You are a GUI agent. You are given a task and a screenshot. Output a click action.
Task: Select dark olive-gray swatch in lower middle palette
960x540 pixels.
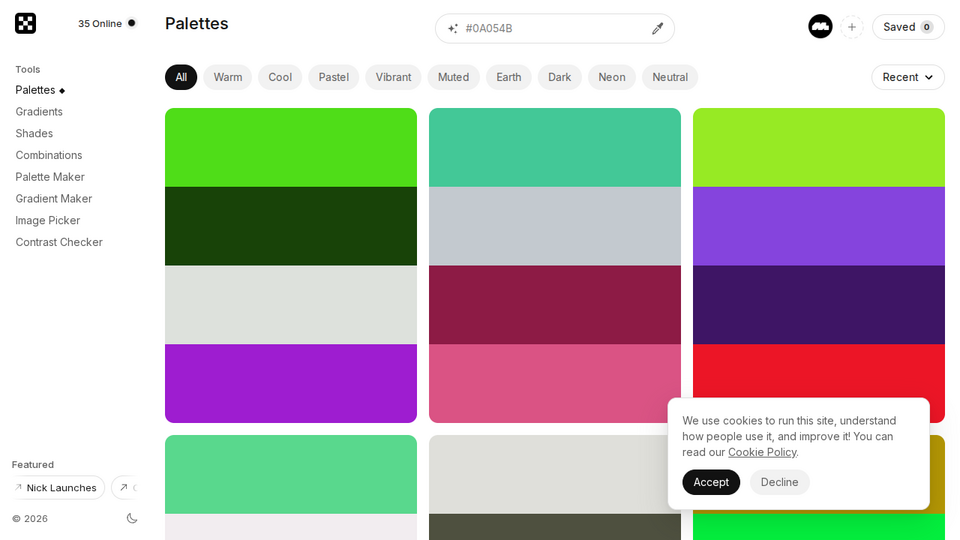click(555, 527)
